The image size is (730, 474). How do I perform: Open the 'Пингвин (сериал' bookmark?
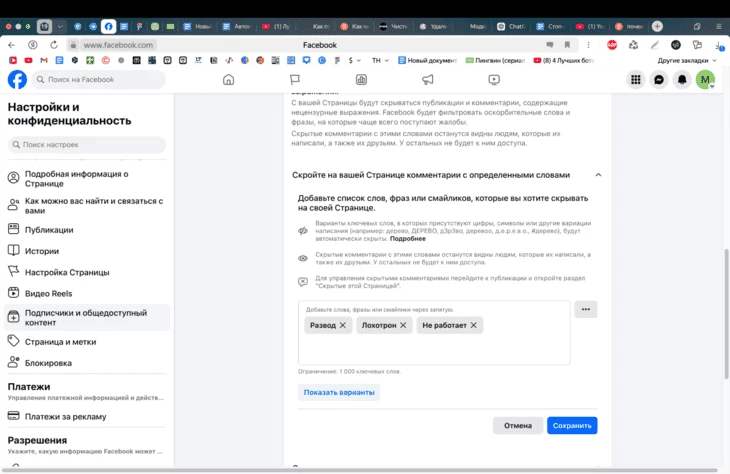pos(495,61)
